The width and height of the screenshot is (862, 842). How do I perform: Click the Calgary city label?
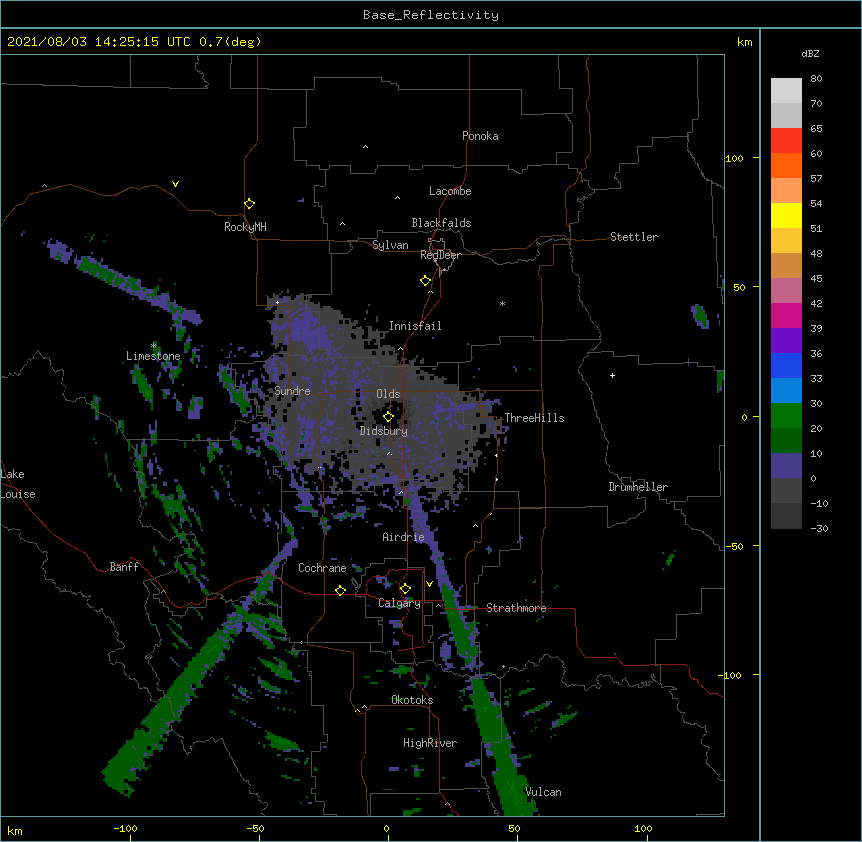pos(399,603)
